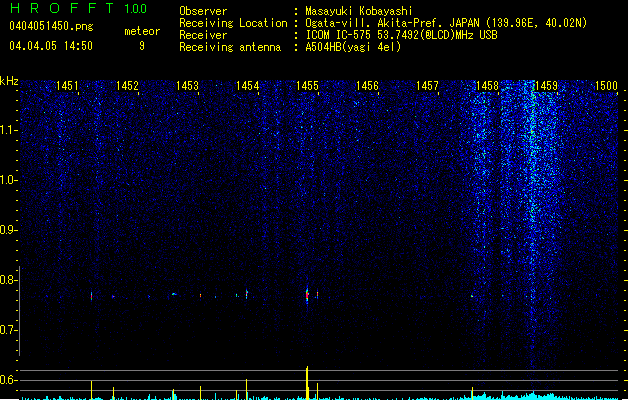Click the 1451 time axis marker
This screenshot has height=400, width=629.
(x=67, y=86)
